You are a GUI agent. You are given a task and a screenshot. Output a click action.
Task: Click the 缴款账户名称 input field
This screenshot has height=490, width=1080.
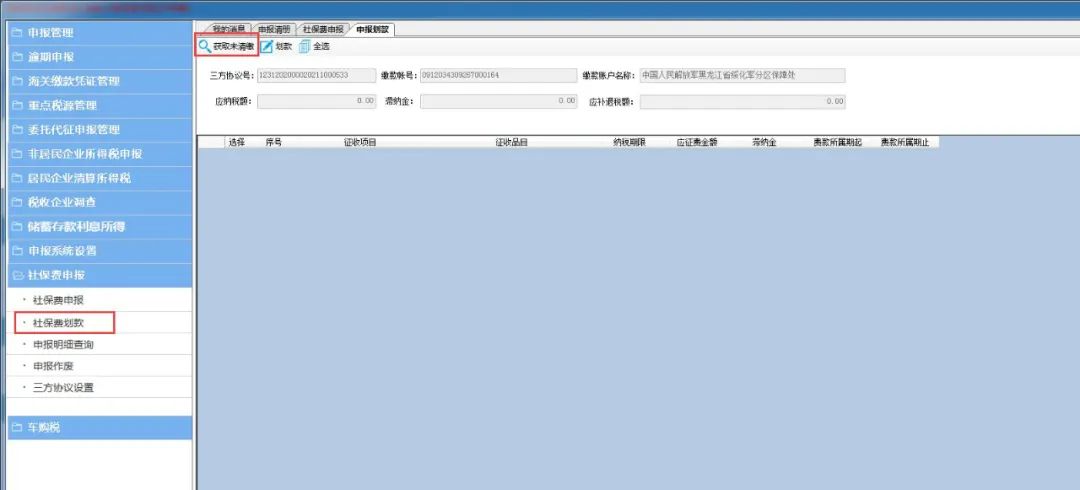(742, 75)
